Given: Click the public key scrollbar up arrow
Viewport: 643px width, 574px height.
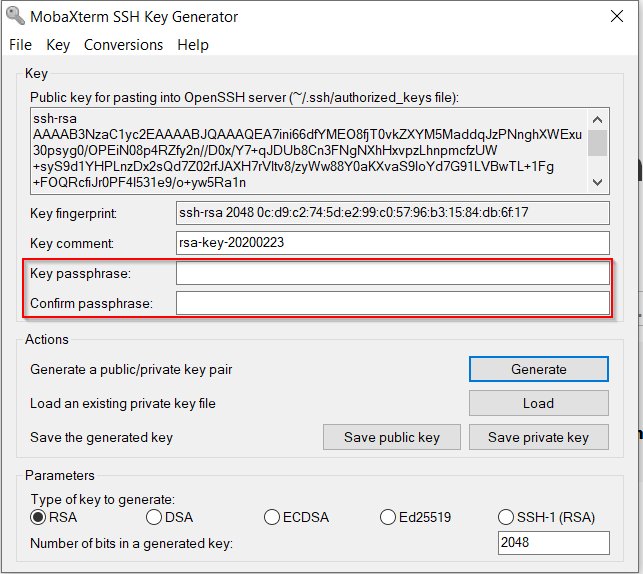Looking at the screenshot, I should coord(597,120).
